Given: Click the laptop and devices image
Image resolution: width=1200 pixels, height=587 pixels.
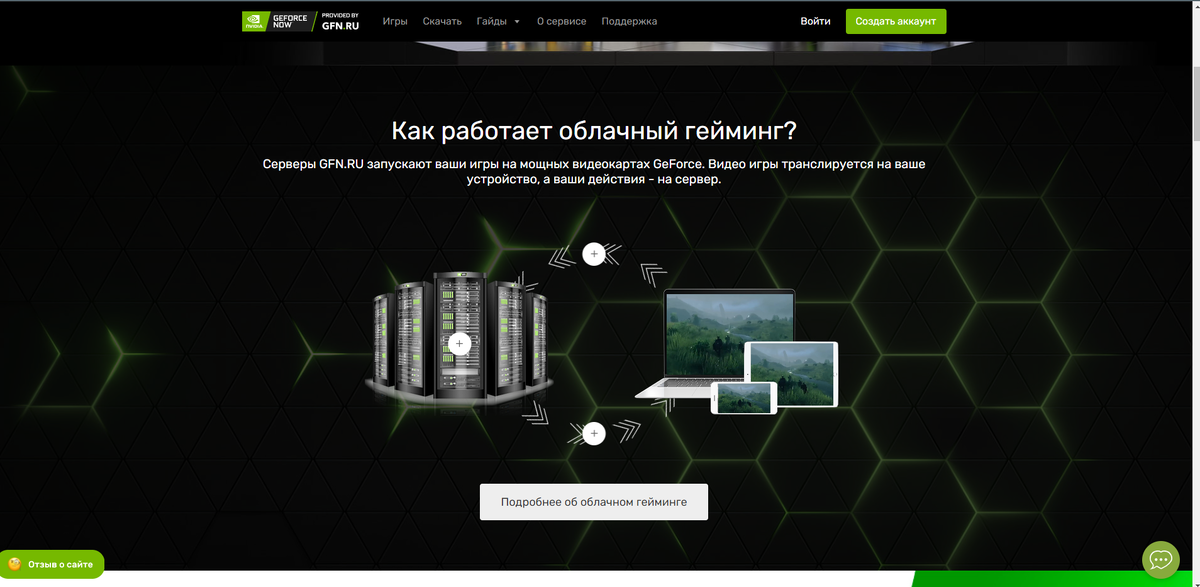Looking at the screenshot, I should click(x=737, y=351).
